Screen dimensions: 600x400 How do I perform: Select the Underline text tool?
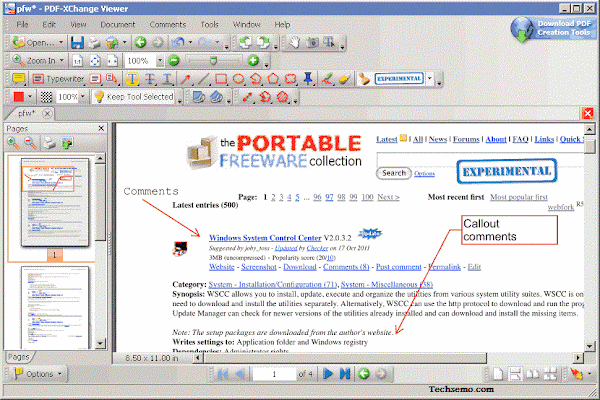(167, 79)
